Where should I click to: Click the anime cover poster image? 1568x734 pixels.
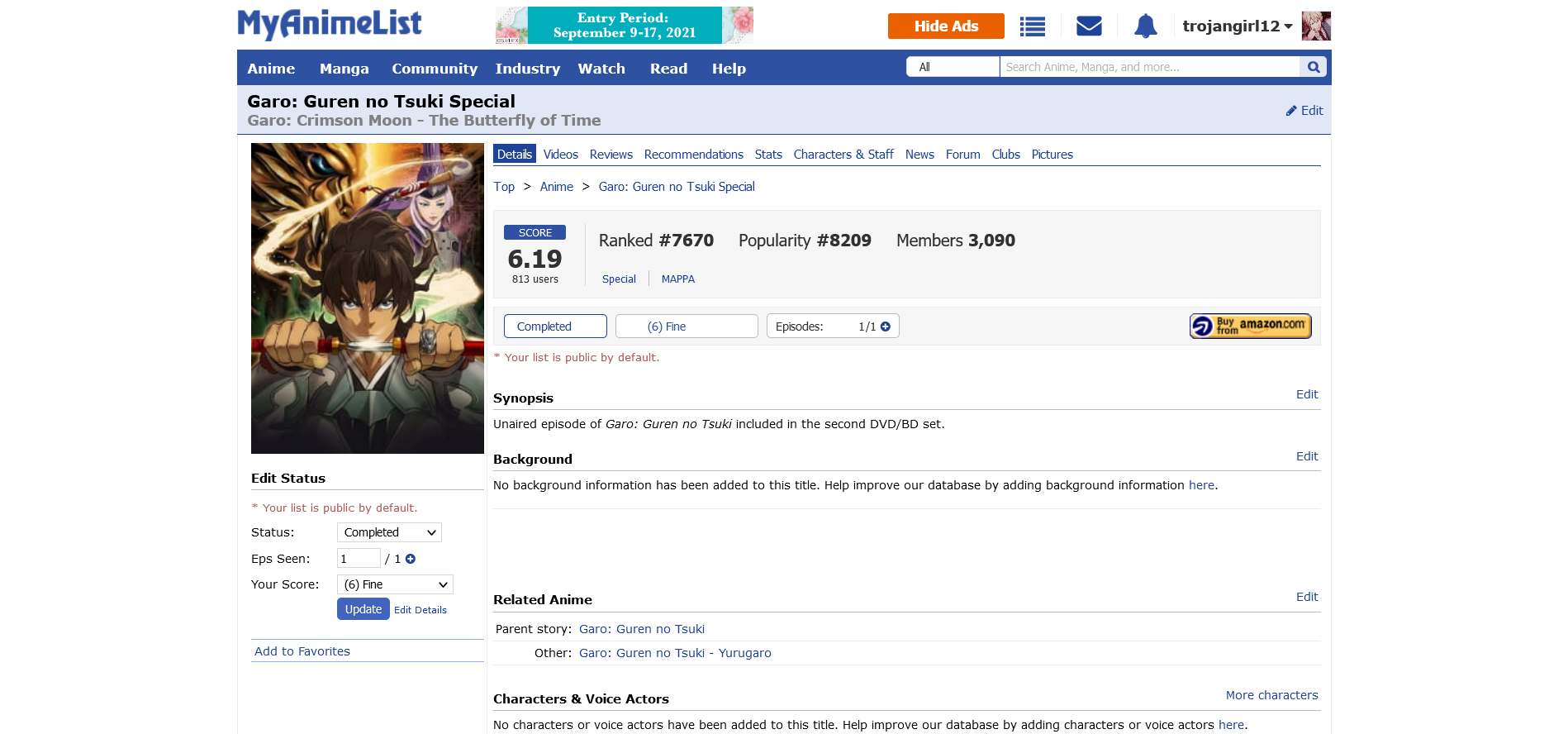(x=367, y=298)
